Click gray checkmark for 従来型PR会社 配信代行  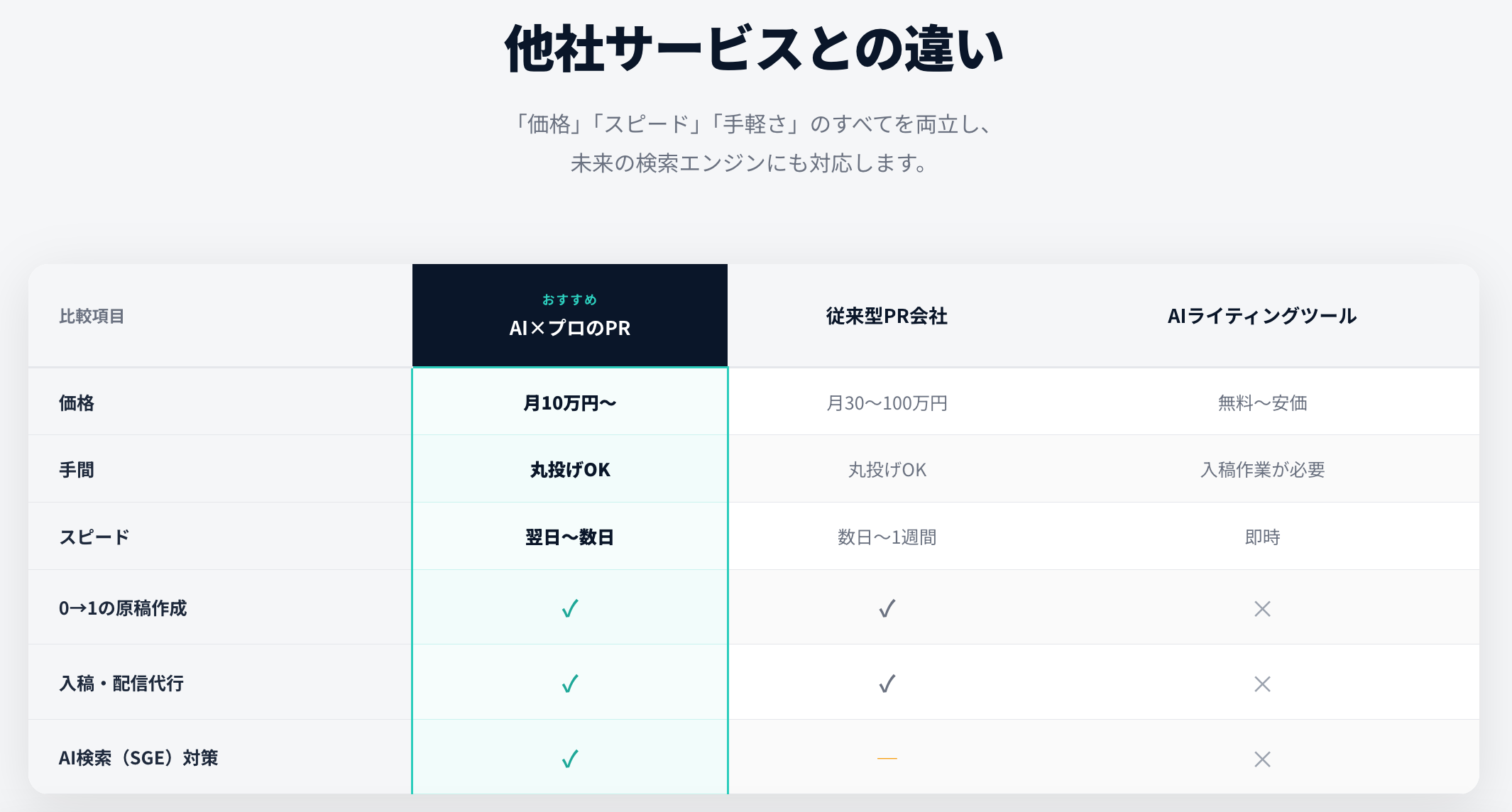click(887, 684)
